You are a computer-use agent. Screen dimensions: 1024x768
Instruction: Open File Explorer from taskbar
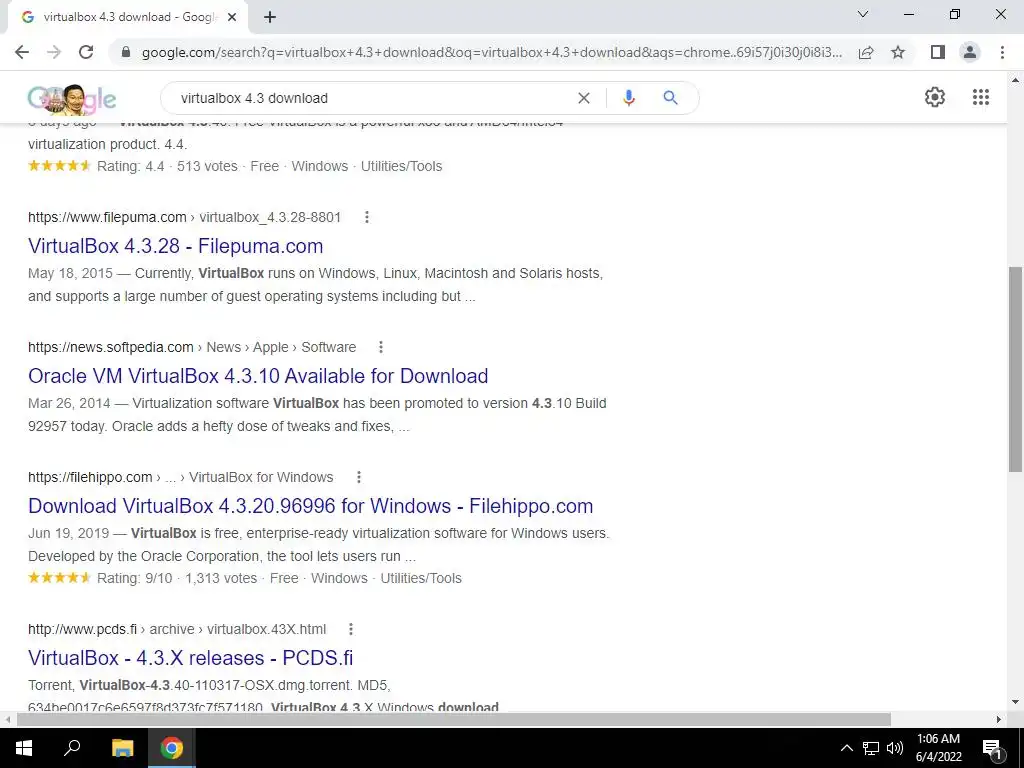pyautogui.click(x=122, y=748)
